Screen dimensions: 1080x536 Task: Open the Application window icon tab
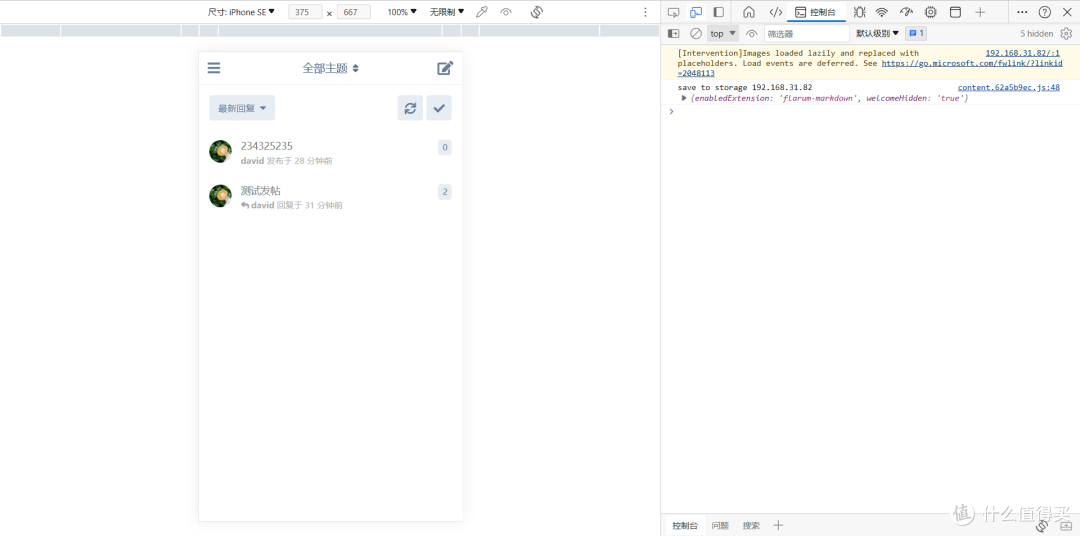click(x=955, y=12)
